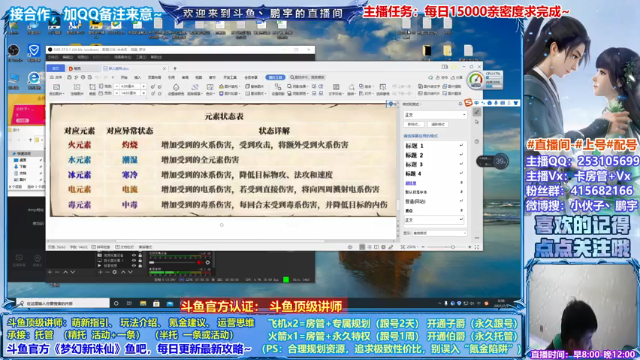Open the Rotate (旋转) dropdown

click(x=351, y=89)
